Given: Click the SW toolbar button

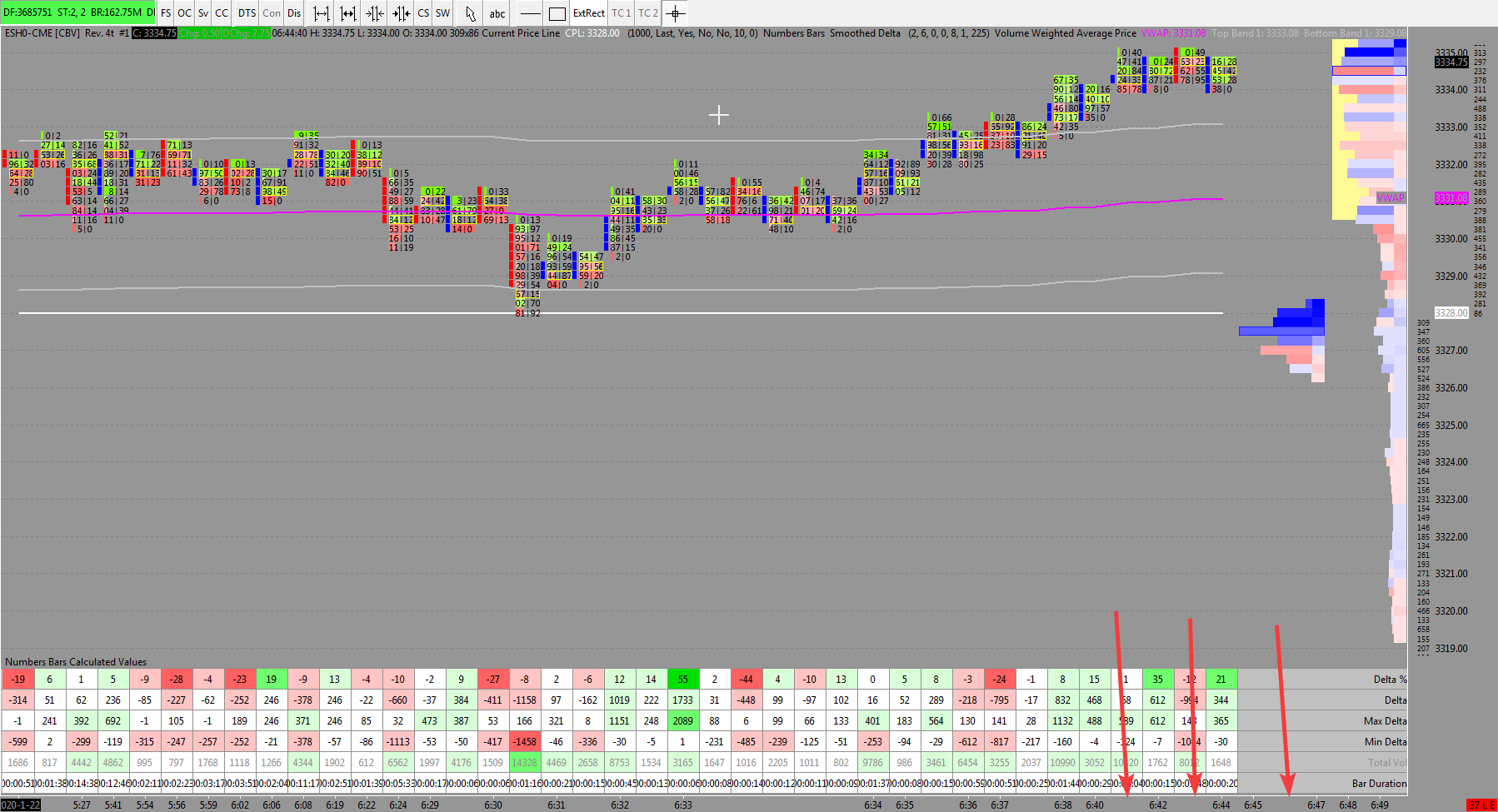Looking at the screenshot, I should 443,13.
